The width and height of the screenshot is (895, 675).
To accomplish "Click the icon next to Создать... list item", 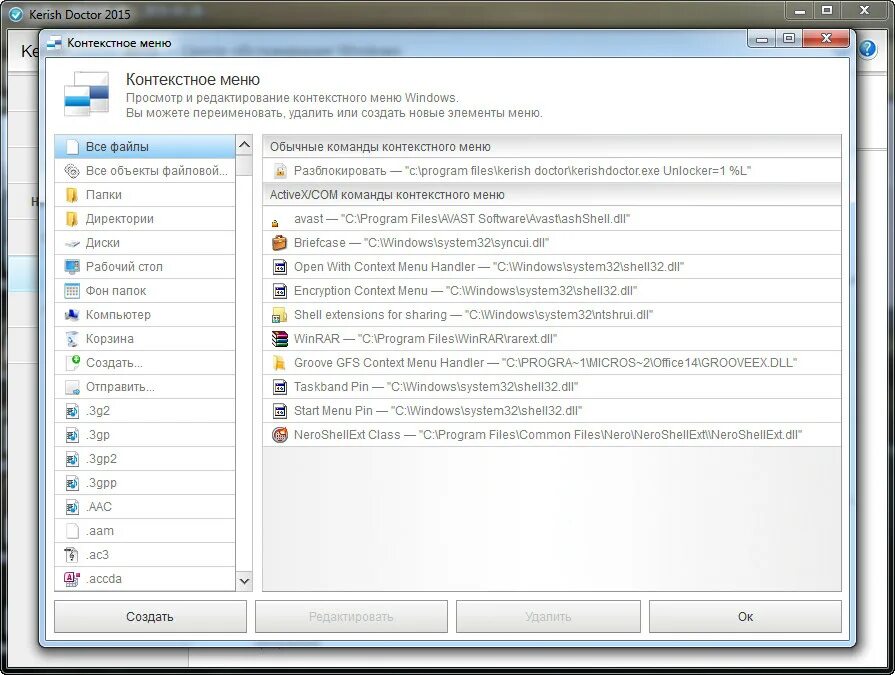I will [x=72, y=362].
